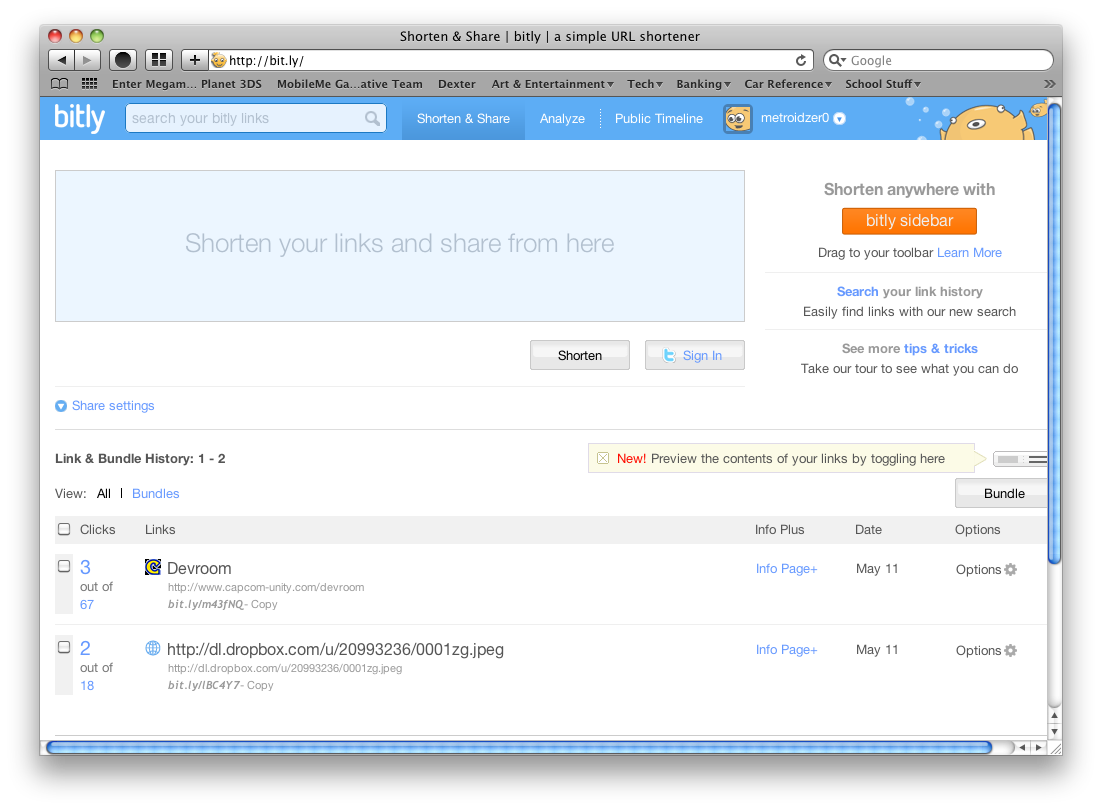
Task: Switch to the Analyze tab
Action: pos(562,119)
